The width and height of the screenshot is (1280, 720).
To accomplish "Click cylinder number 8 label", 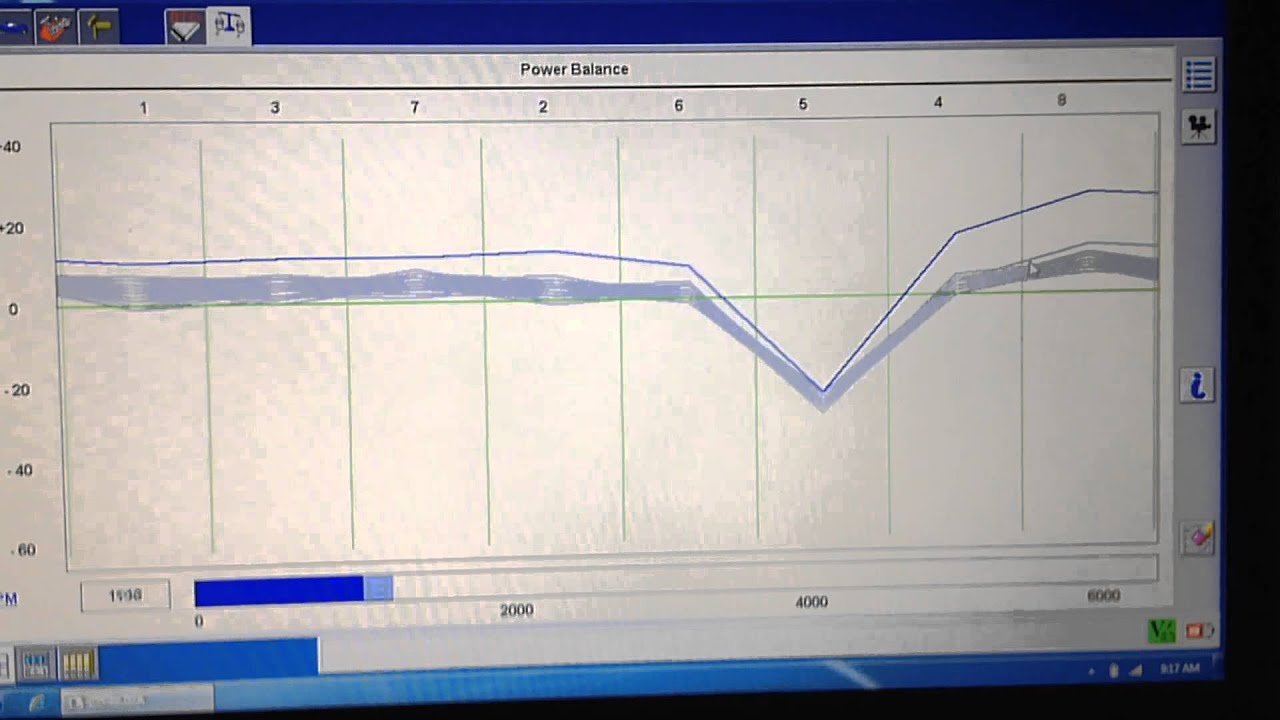I will point(1061,100).
